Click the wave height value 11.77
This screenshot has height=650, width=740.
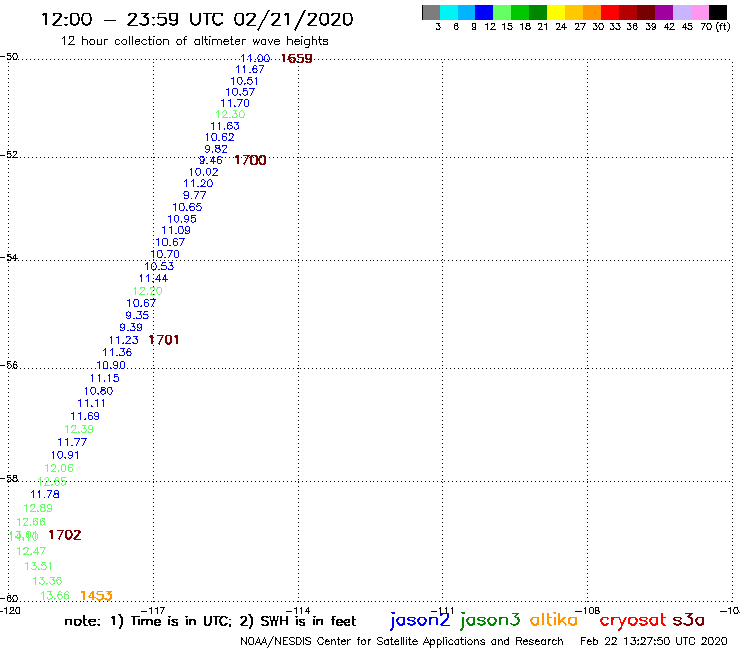click(72, 443)
